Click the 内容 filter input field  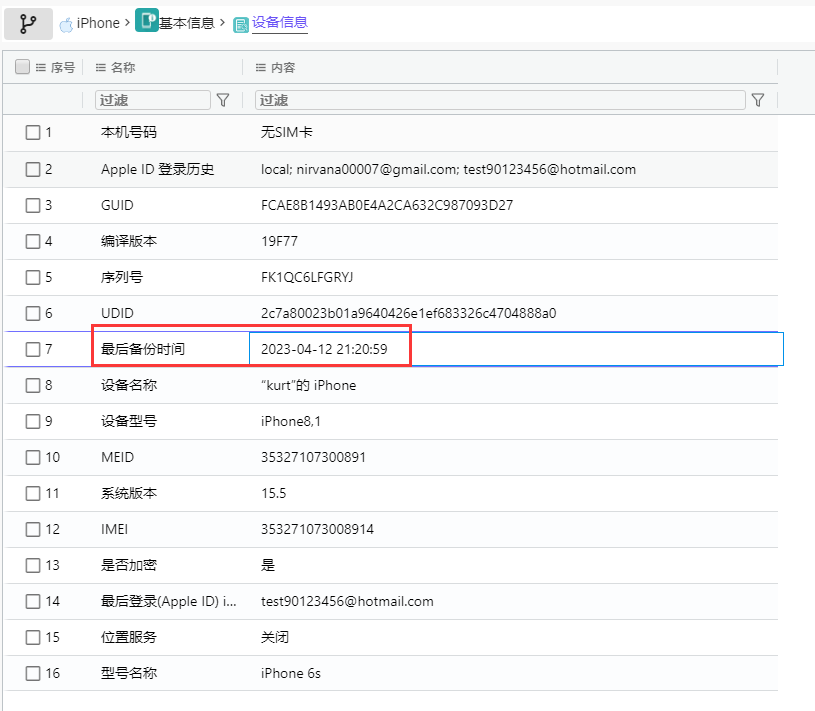point(500,100)
